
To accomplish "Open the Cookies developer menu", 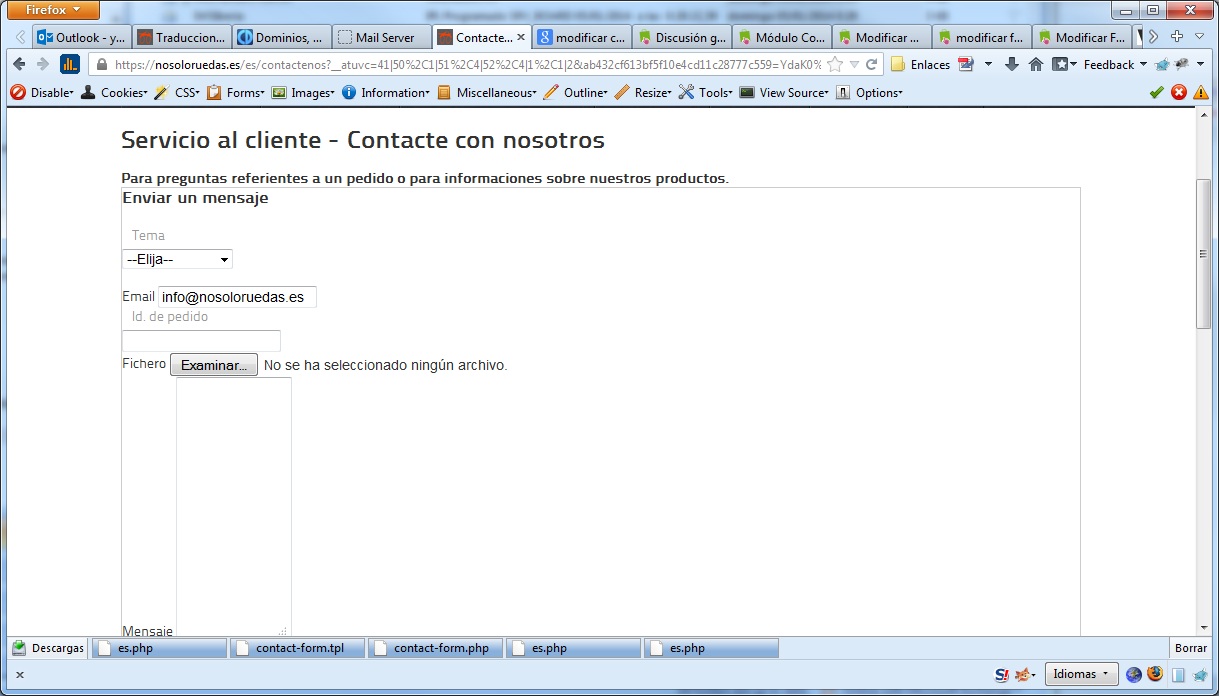I will click(x=114, y=92).
